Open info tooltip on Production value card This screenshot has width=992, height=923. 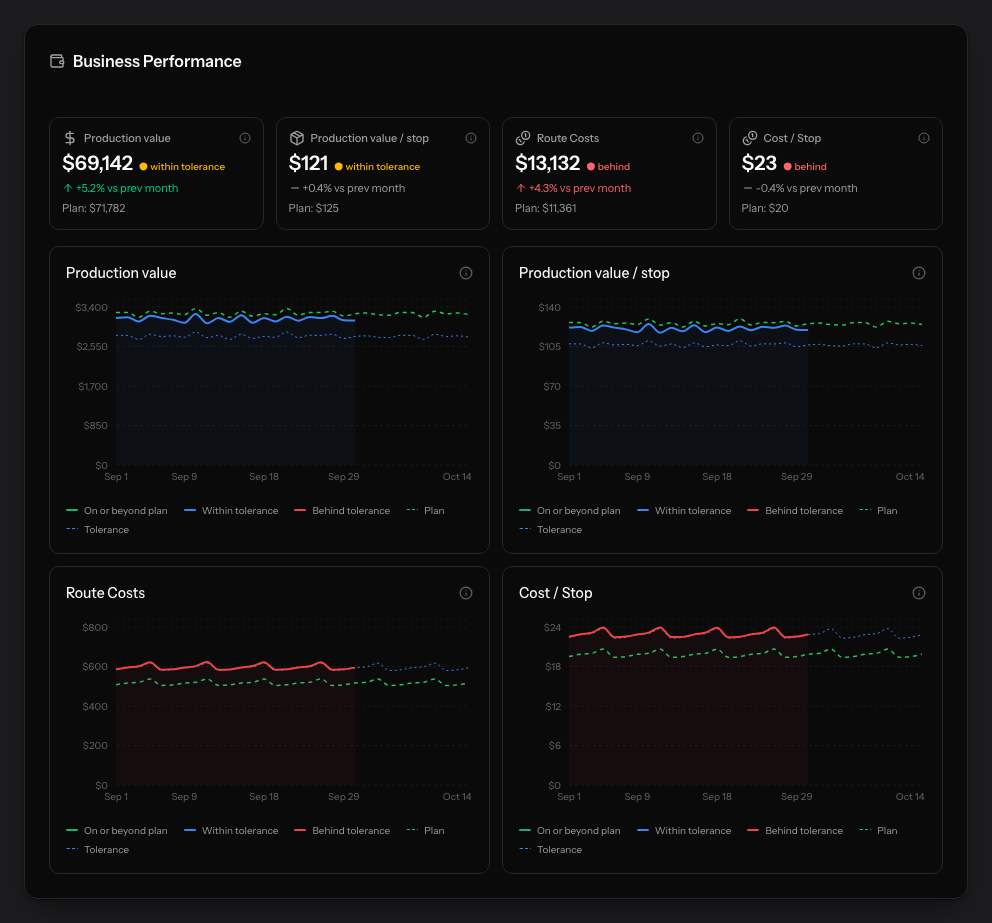(x=245, y=138)
